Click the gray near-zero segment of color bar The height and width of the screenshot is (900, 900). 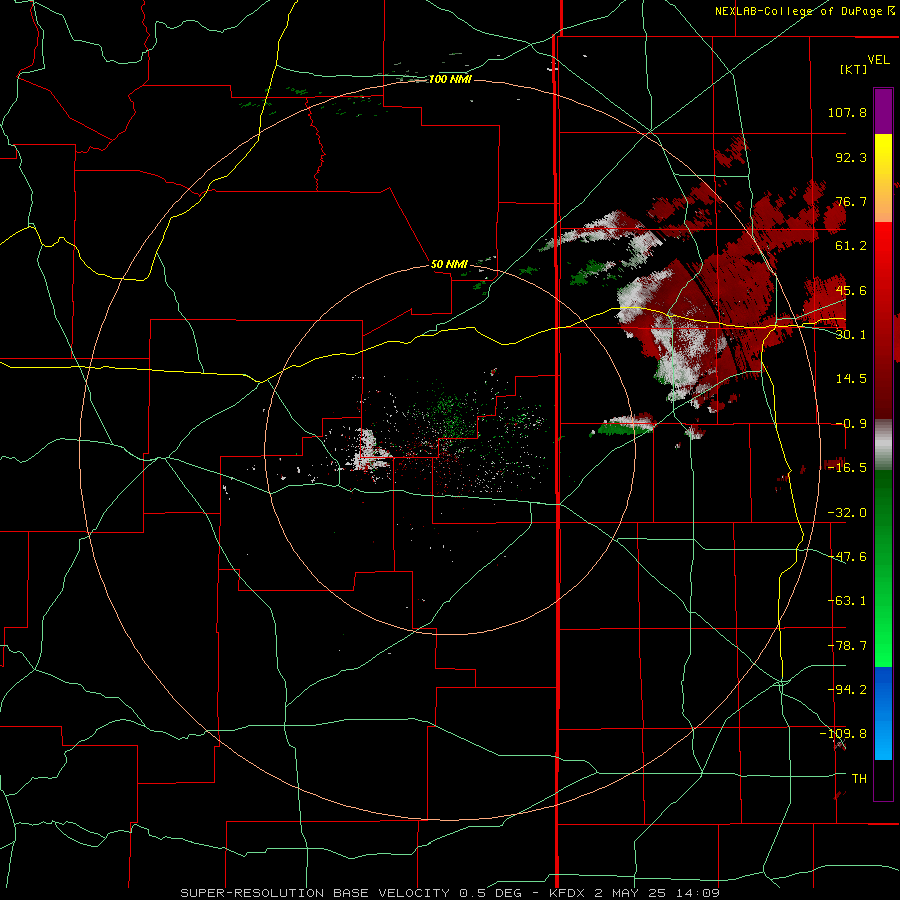click(x=883, y=445)
